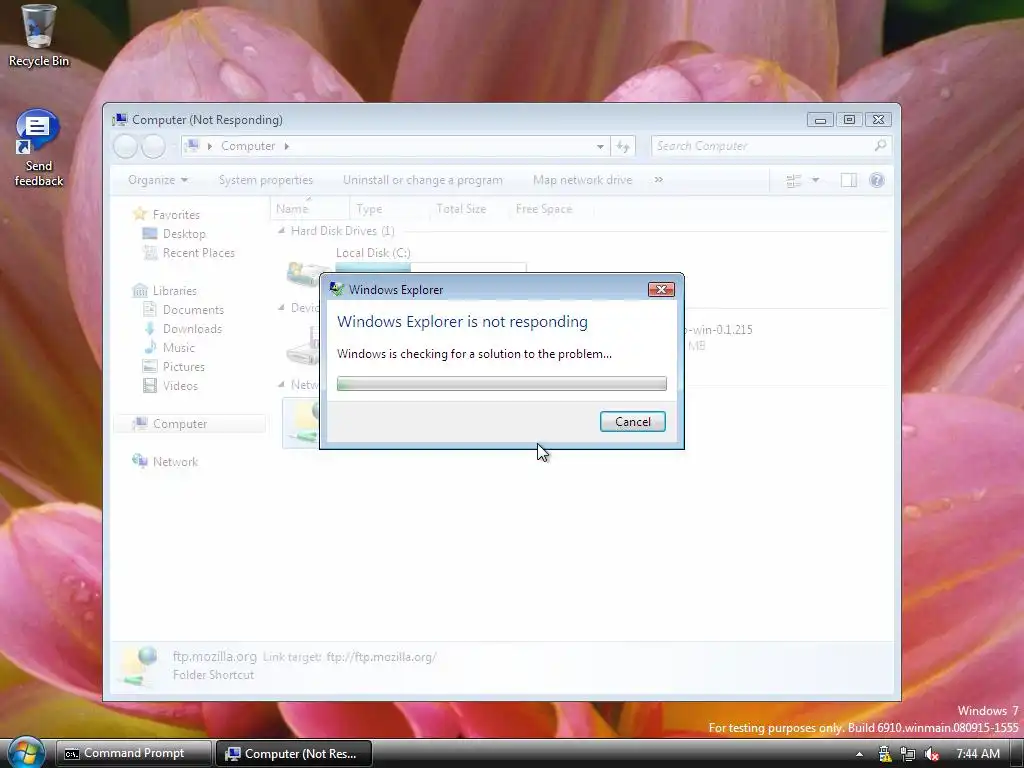This screenshot has height=768, width=1024.
Task: Click the muted volume tray icon
Action: (x=931, y=754)
